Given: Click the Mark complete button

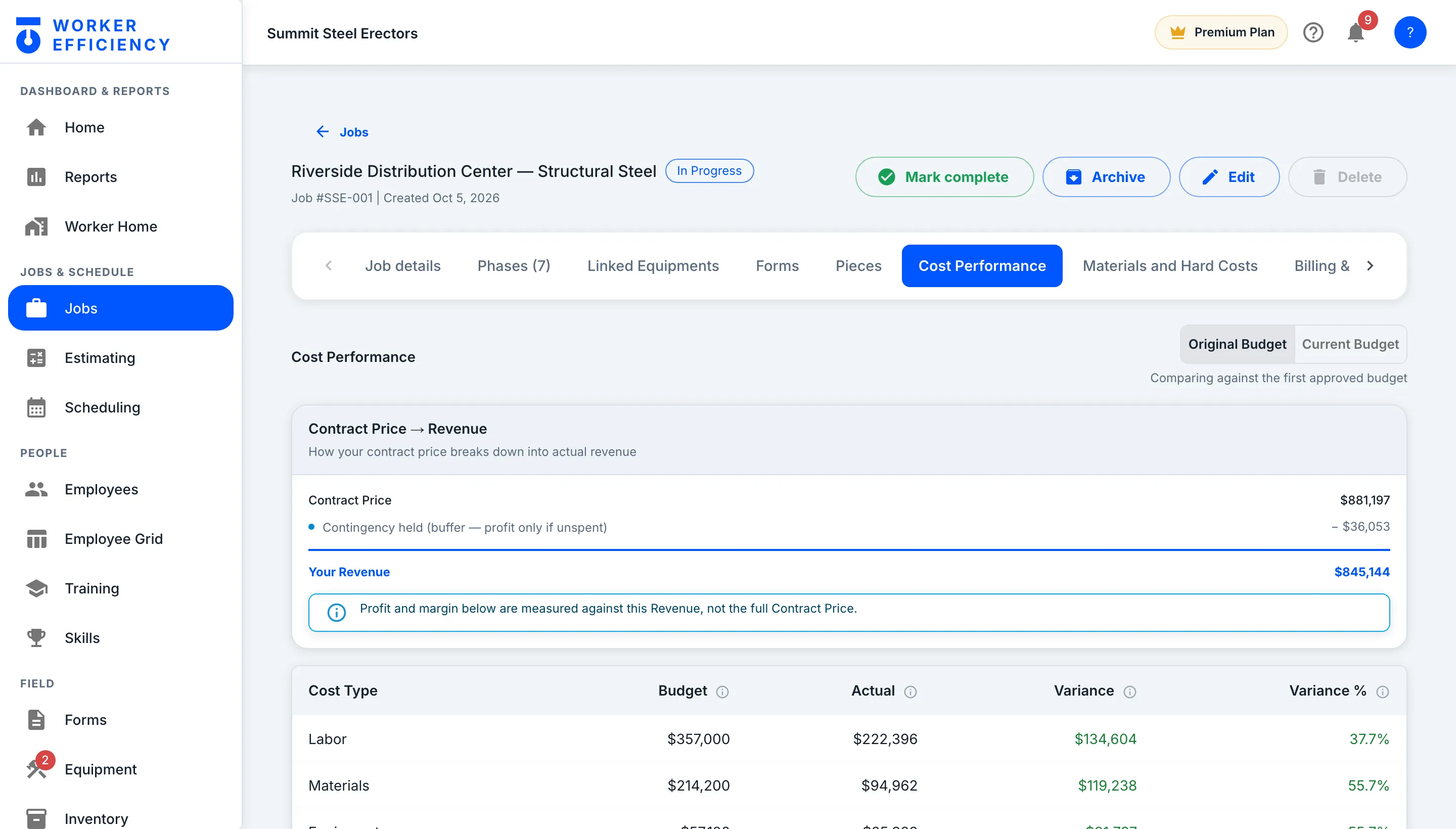Looking at the screenshot, I should point(944,176).
